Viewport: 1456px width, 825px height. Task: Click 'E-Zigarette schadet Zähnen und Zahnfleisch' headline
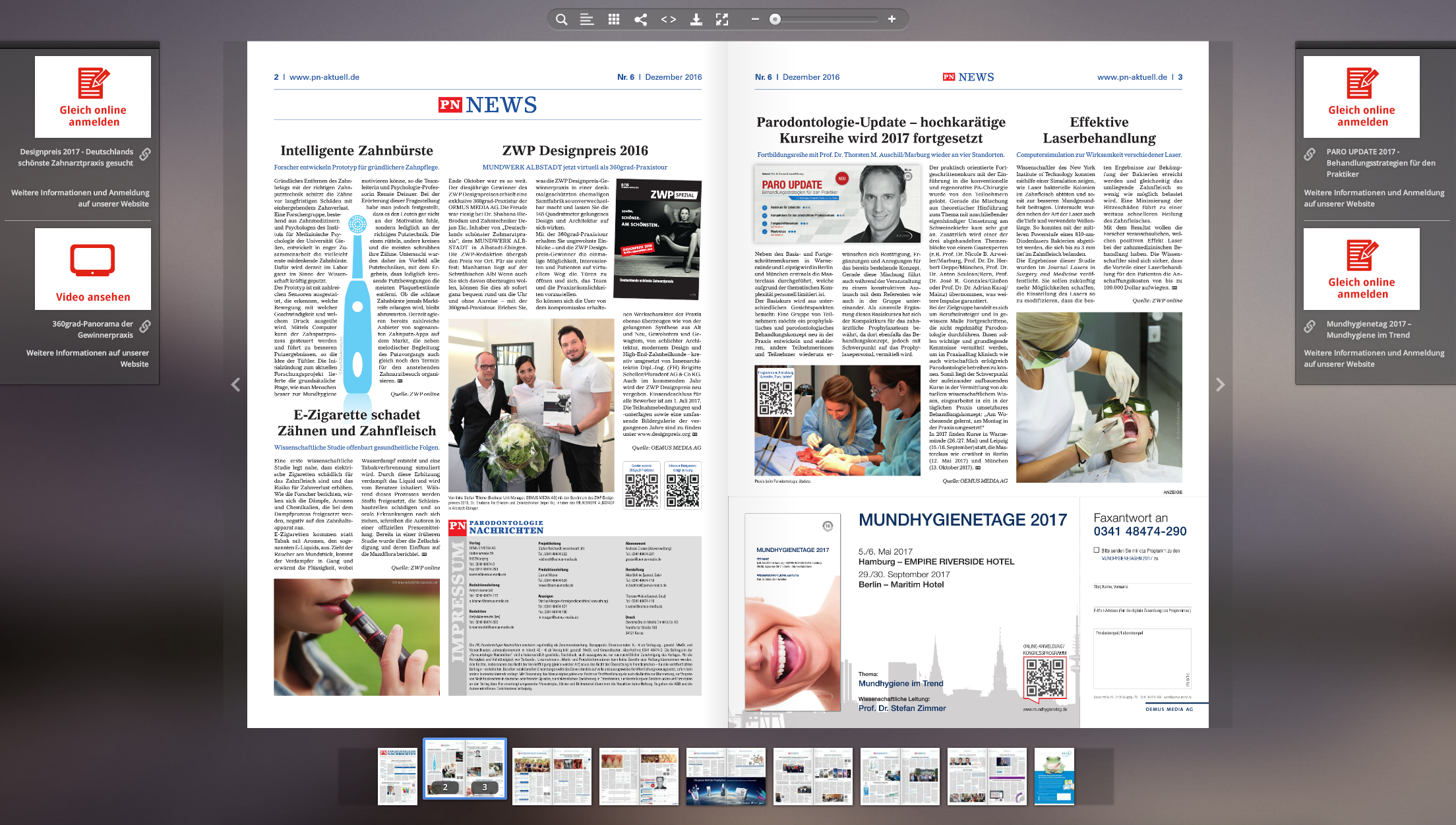pos(357,423)
